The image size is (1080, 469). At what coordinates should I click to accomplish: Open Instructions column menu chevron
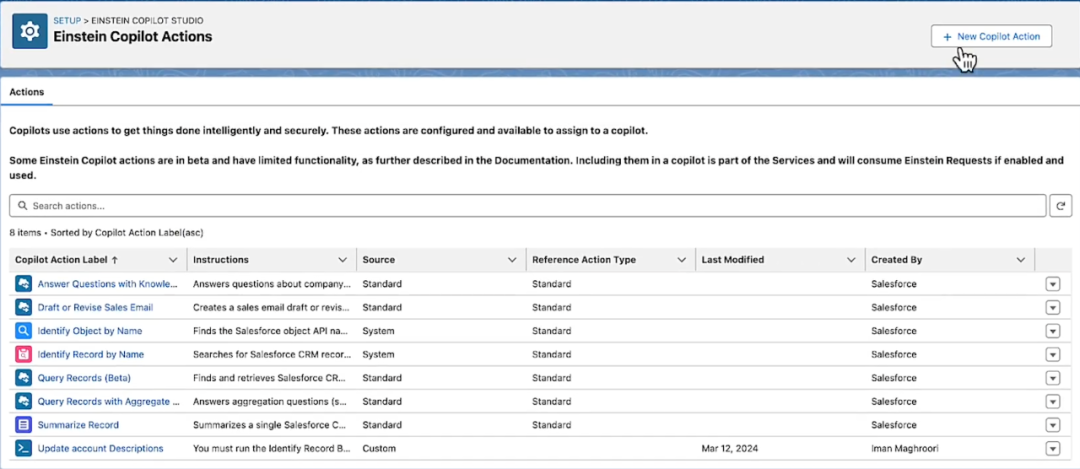pos(342,260)
